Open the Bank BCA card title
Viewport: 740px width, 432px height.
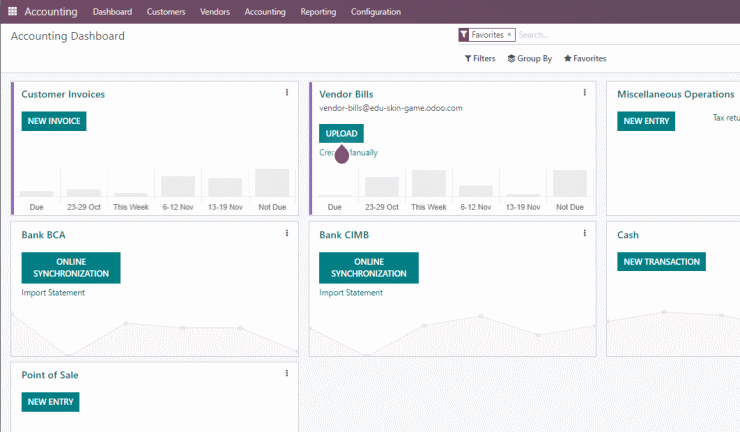pos(43,235)
